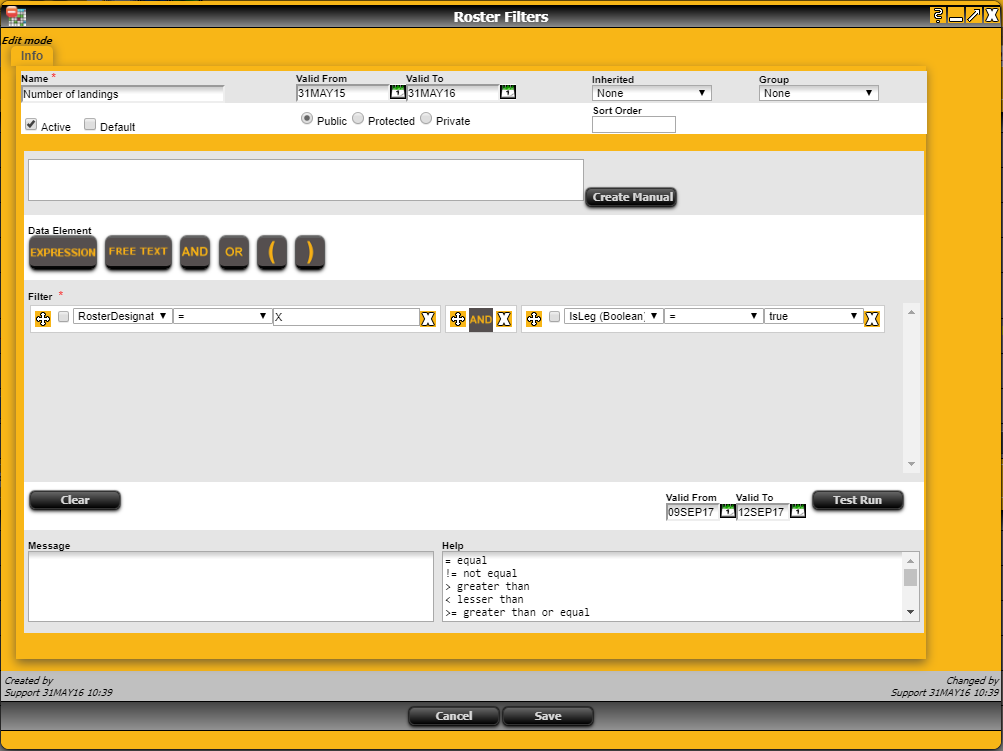Focus the filter value field containing X
Screen dimensions: 1003x751
[346, 317]
